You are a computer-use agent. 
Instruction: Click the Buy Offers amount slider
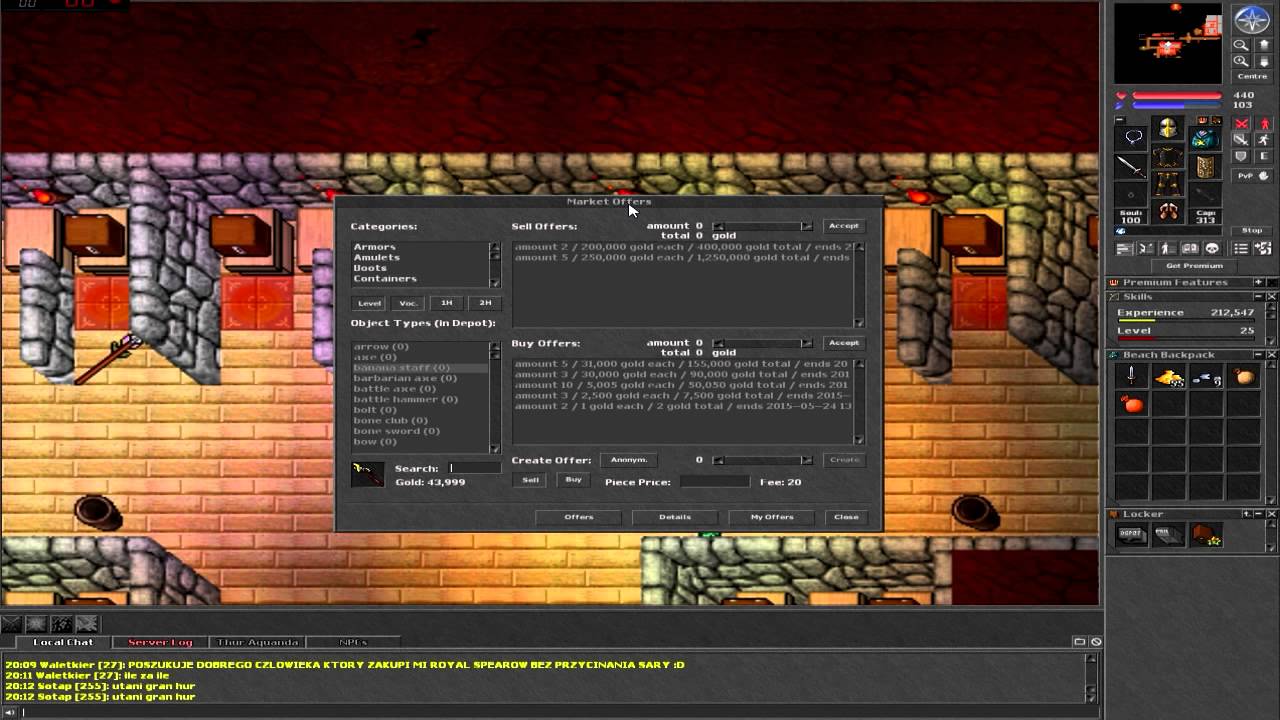pos(763,343)
